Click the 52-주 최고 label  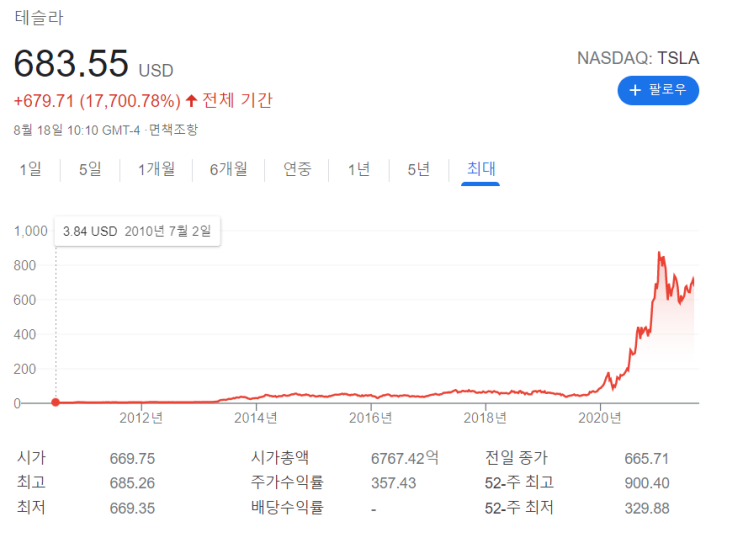point(519,483)
